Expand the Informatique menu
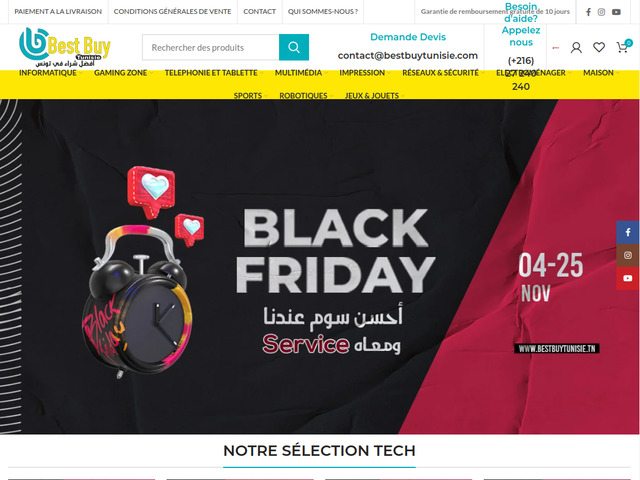This screenshot has height=480, width=640. click(48, 73)
